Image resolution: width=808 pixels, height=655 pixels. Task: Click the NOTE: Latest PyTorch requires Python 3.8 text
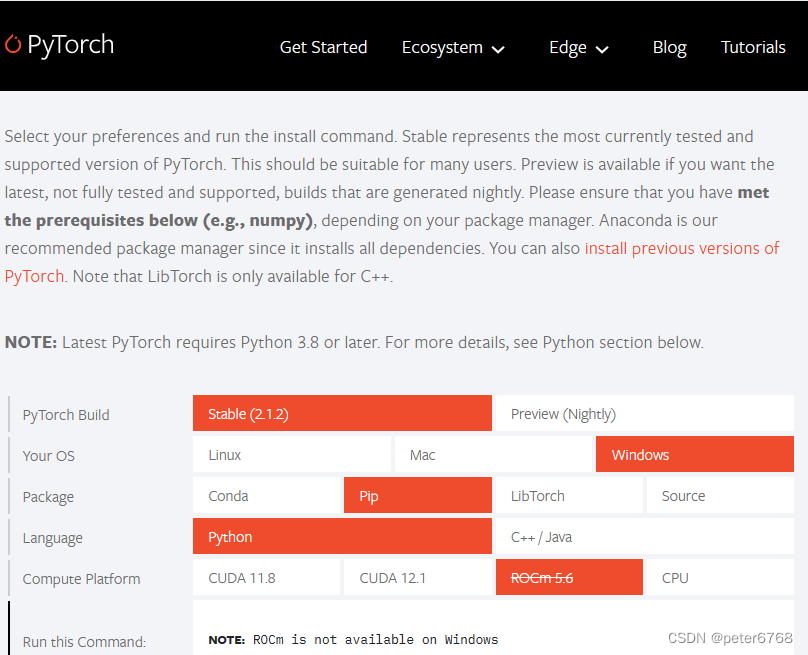coord(354,343)
